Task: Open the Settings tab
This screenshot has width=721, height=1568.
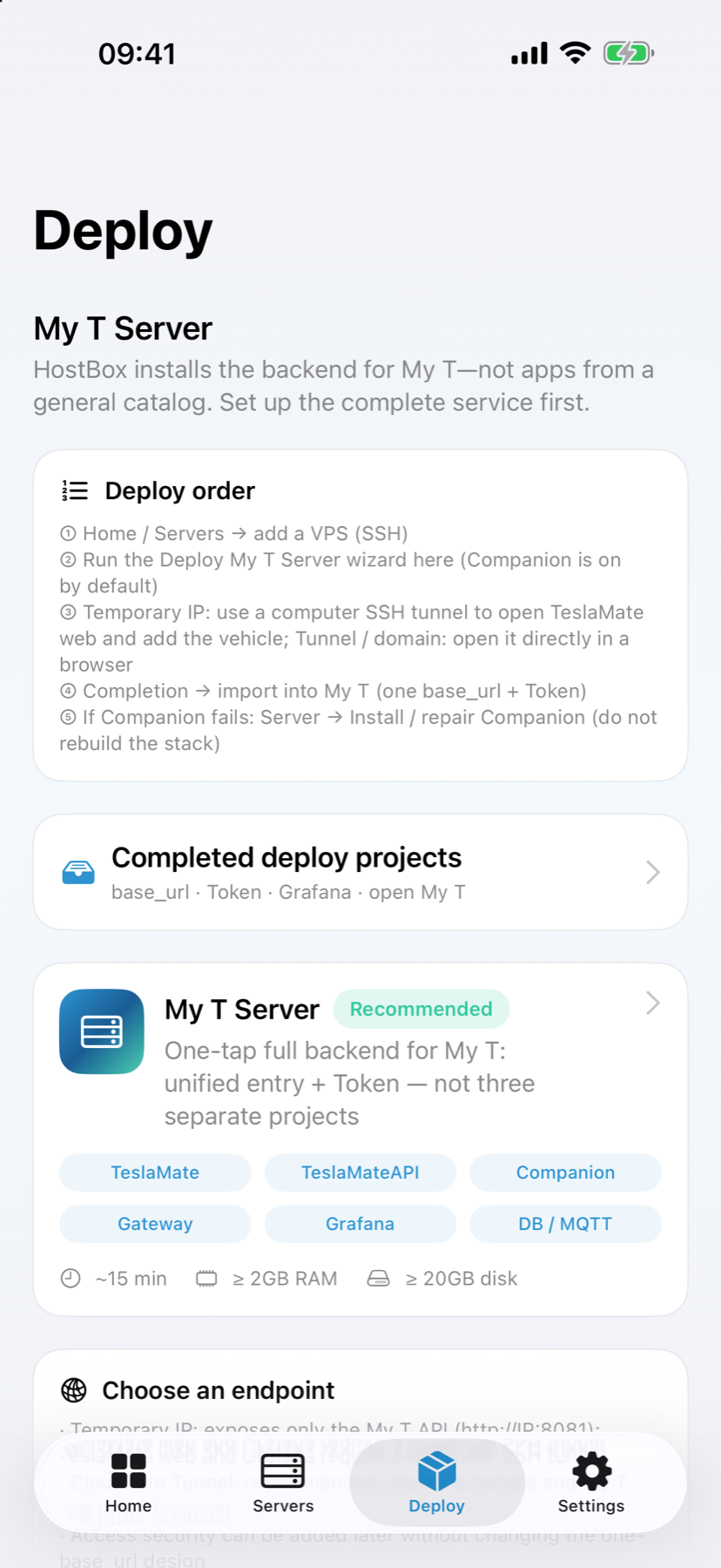Action: click(591, 1483)
